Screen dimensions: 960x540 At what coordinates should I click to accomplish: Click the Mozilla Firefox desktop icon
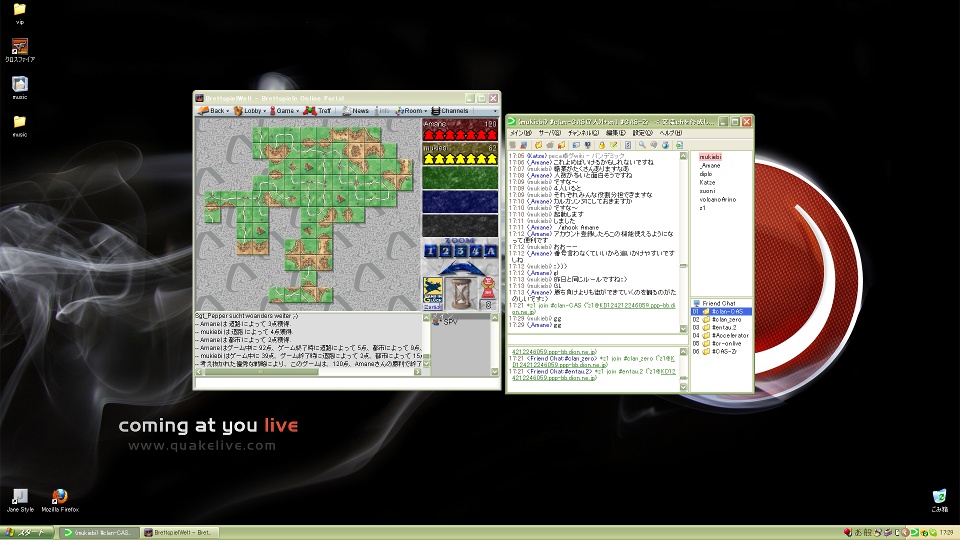60,500
